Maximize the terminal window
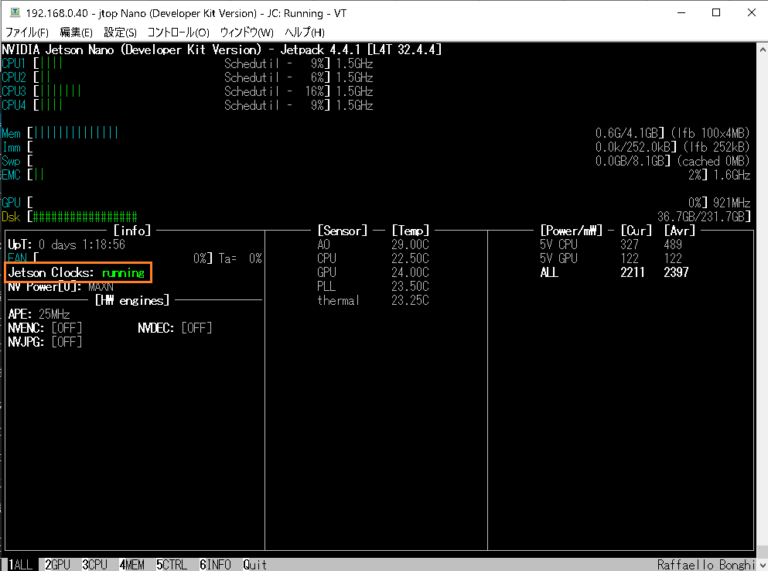 click(715, 13)
